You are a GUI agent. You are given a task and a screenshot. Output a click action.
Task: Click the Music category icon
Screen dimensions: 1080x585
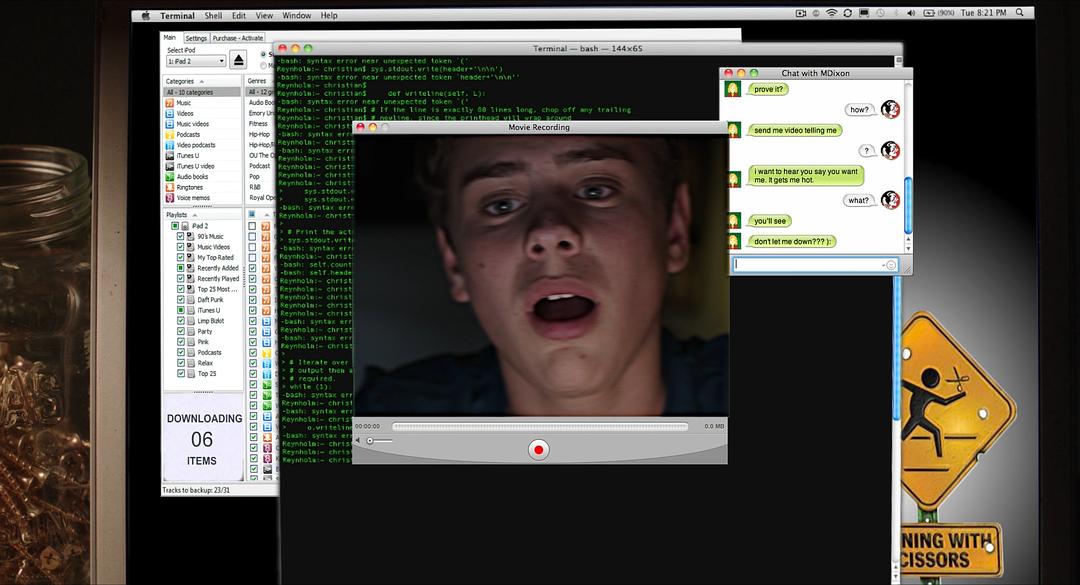point(169,103)
